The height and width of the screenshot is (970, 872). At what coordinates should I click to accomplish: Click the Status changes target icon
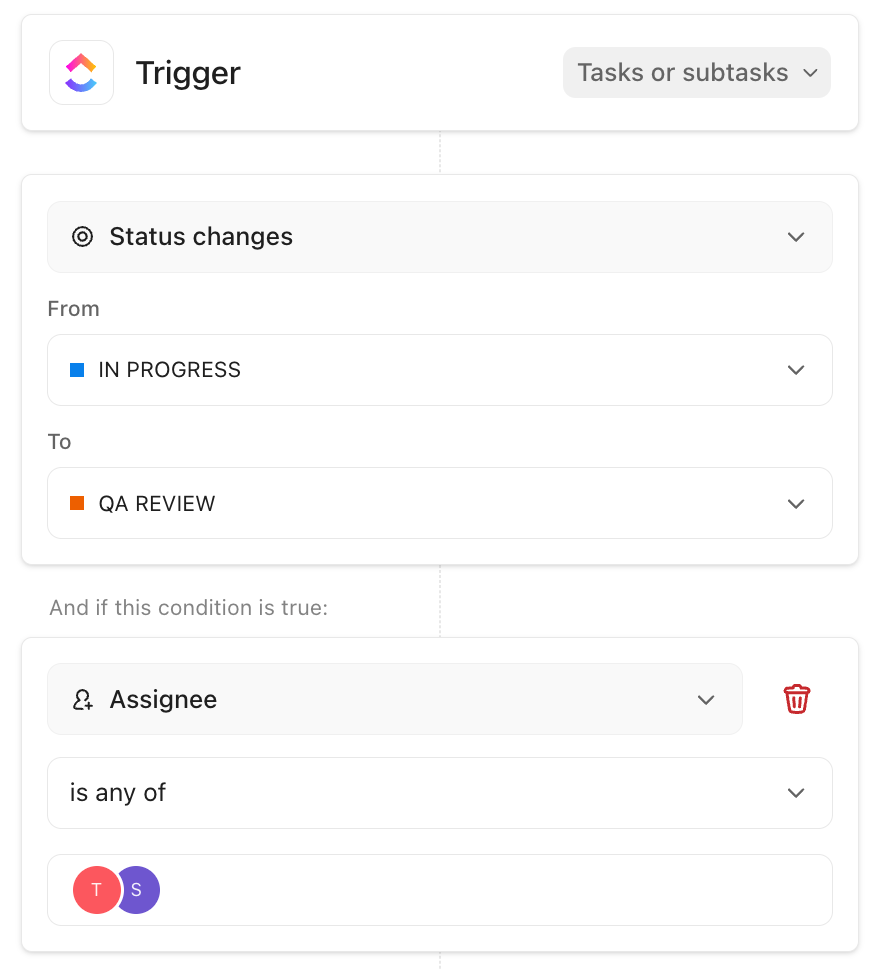[x=82, y=237]
